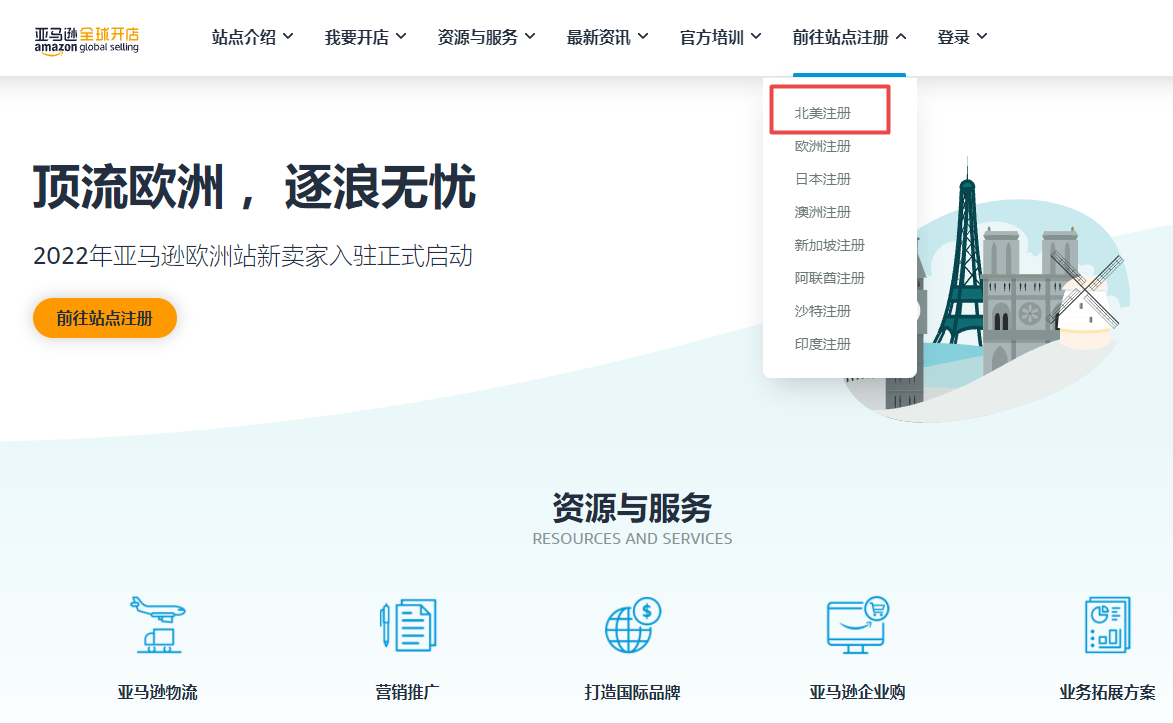1173x723 pixels.
Task: Expand the 我要开店 chevron
Action: coord(401,36)
